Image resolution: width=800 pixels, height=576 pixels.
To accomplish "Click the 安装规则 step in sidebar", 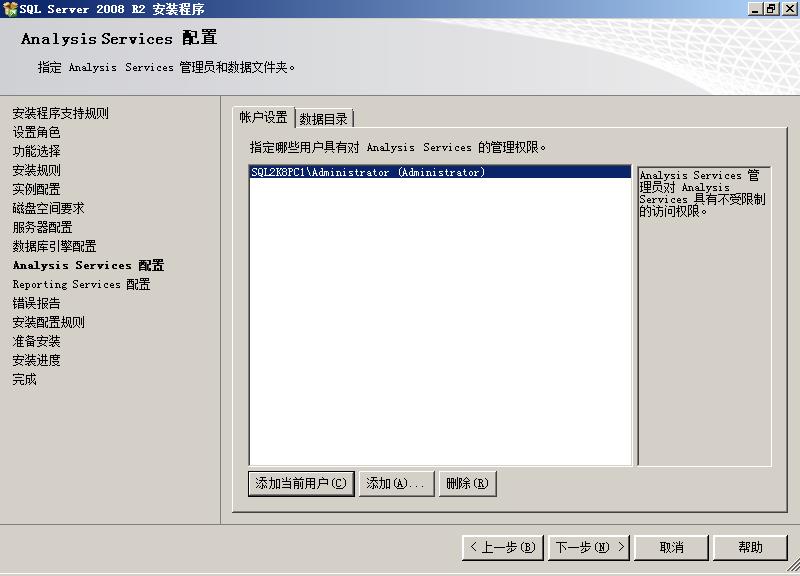I will 36,170.
